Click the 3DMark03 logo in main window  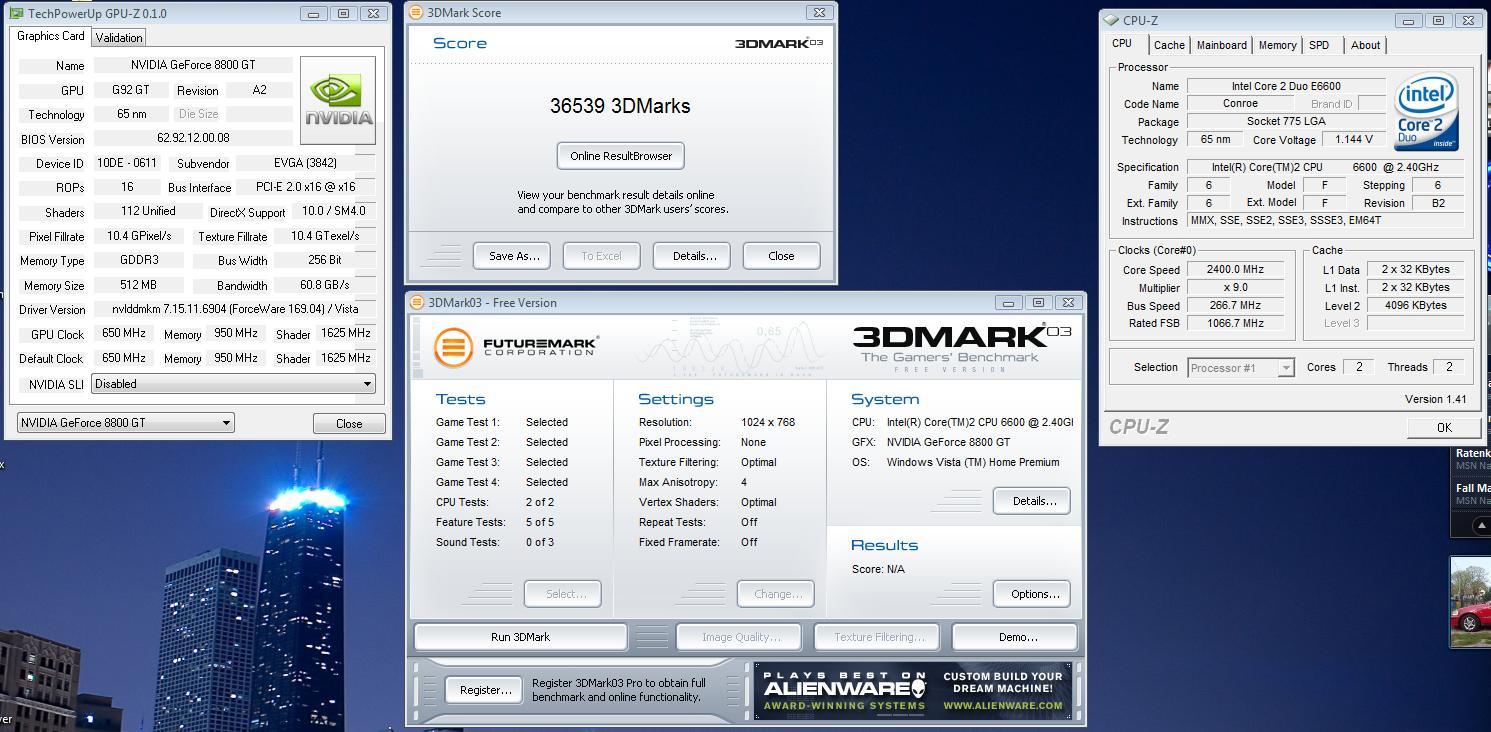tap(961, 346)
